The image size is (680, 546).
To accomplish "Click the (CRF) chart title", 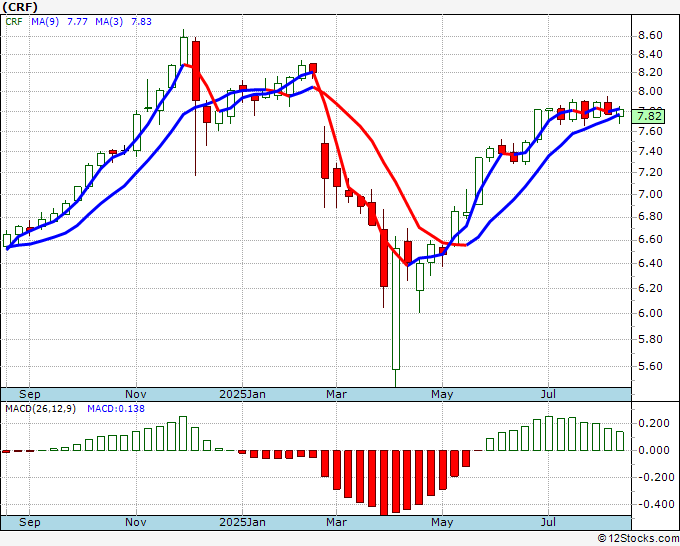I will 20,7.
